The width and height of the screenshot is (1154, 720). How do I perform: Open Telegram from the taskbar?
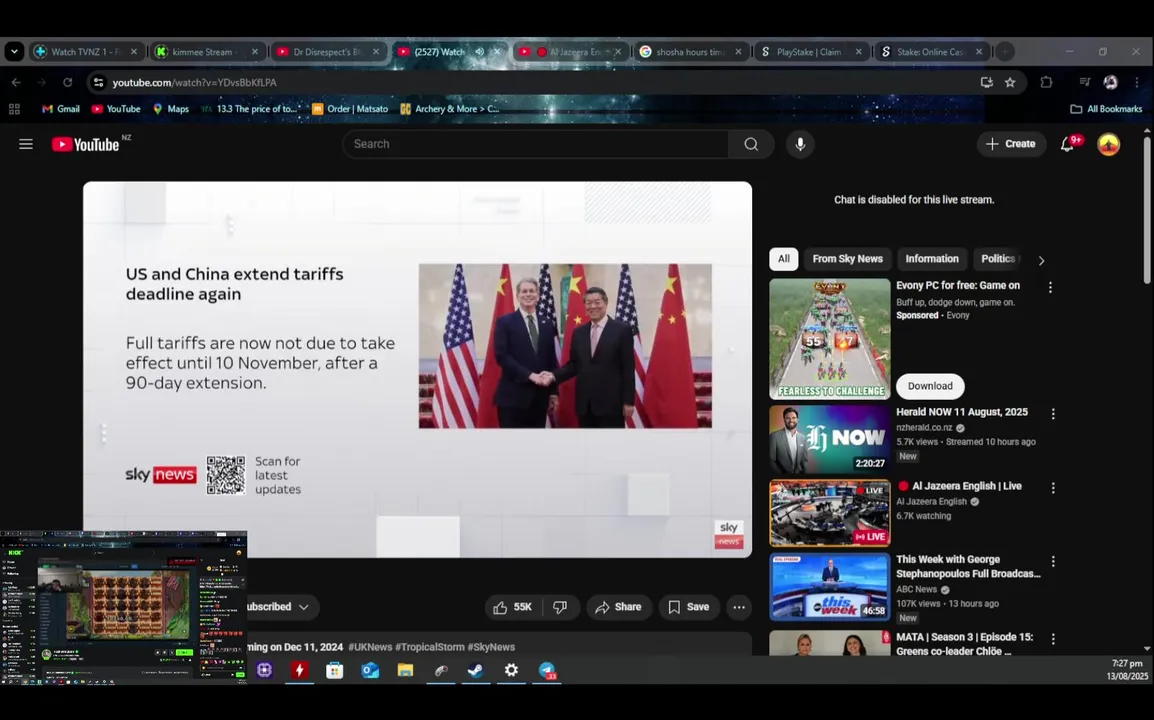tap(547, 671)
